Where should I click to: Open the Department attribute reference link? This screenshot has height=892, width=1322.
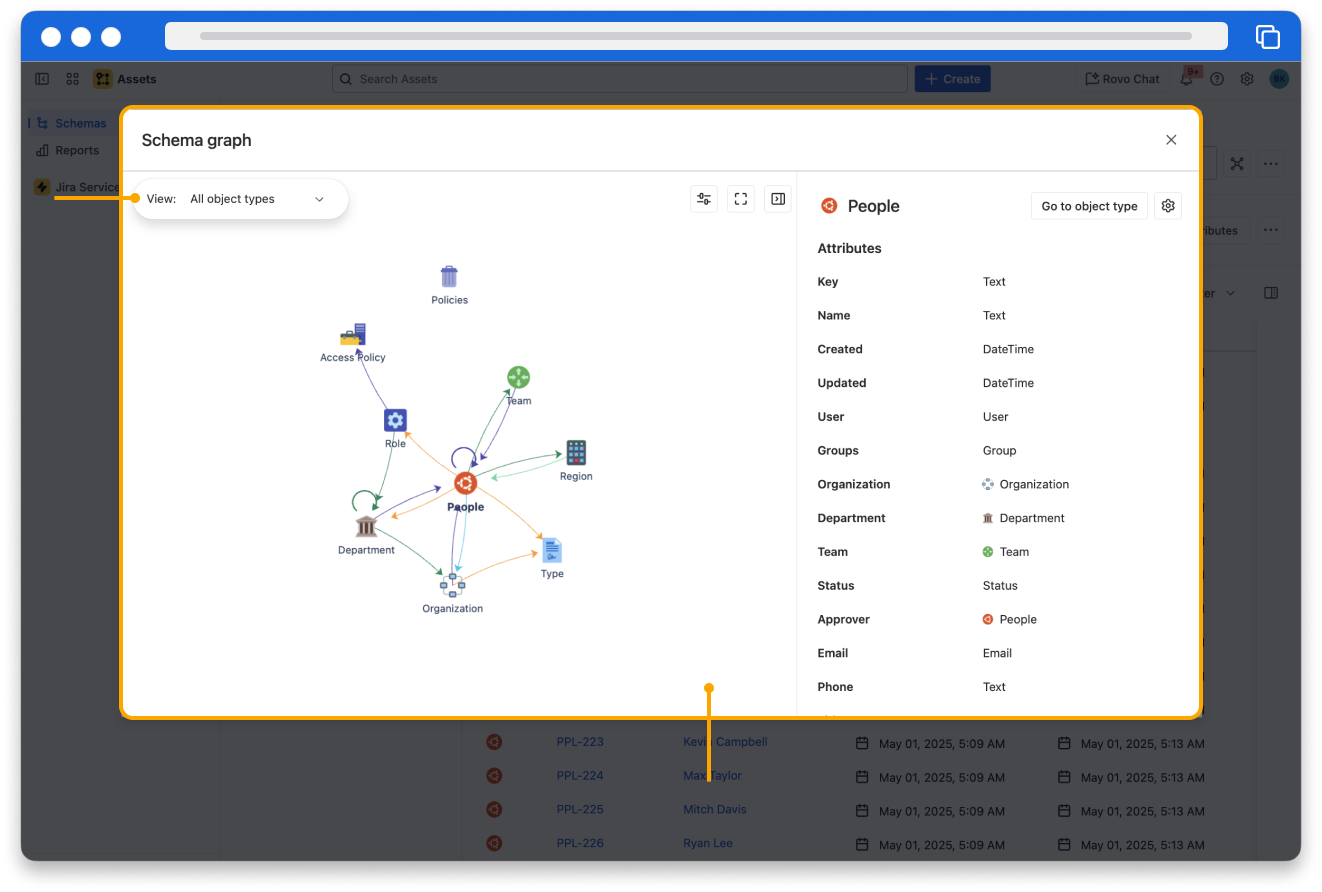1031,518
